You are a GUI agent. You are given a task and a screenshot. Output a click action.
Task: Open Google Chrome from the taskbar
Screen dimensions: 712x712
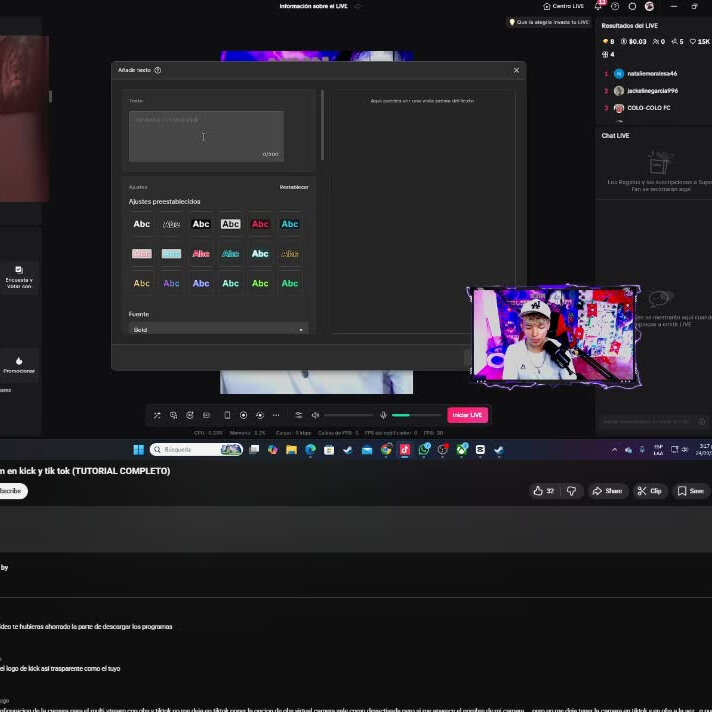coord(386,450)
